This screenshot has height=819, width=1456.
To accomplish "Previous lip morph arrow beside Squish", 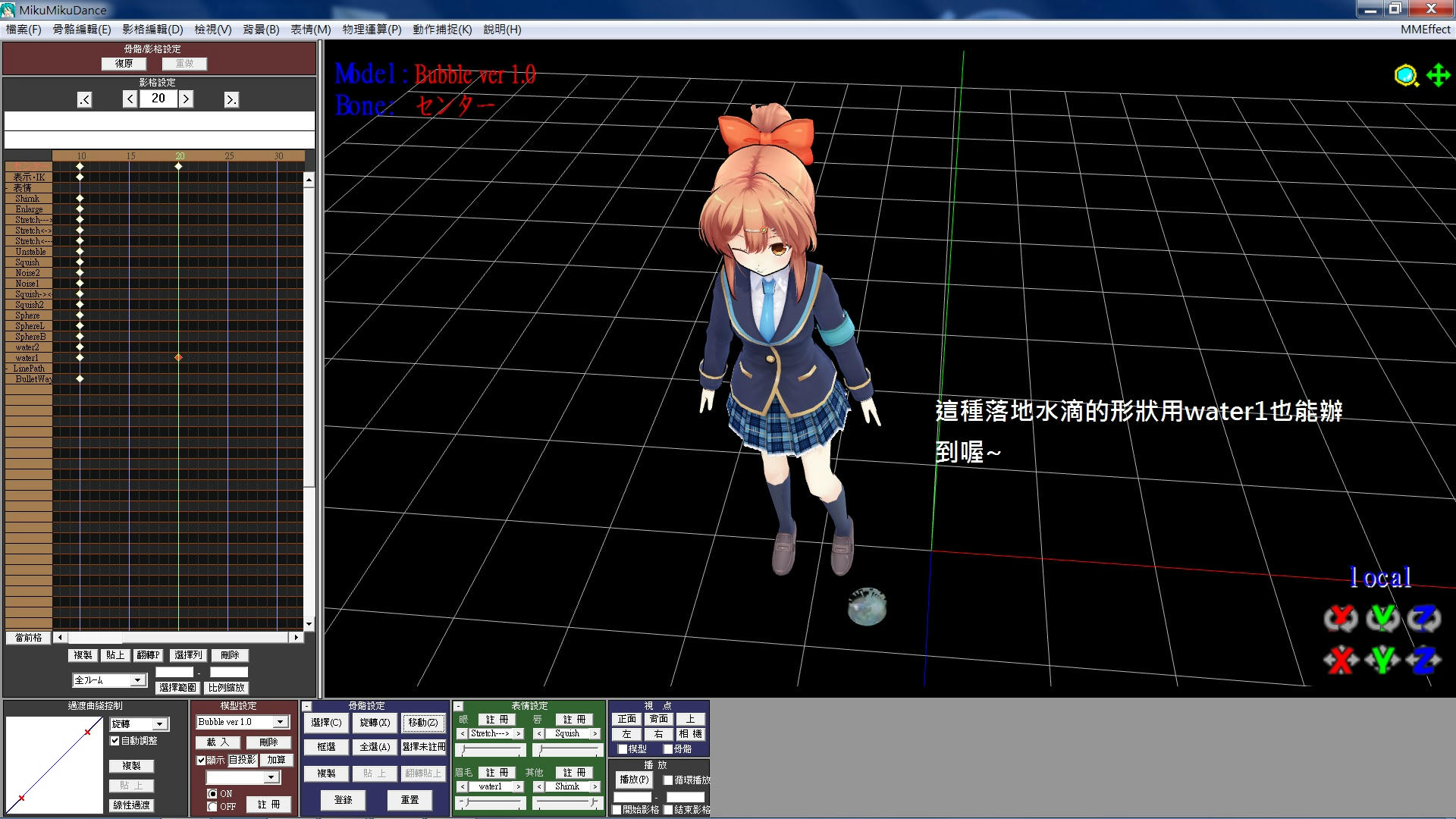I will pyautogui.click(x=539, y=734).
